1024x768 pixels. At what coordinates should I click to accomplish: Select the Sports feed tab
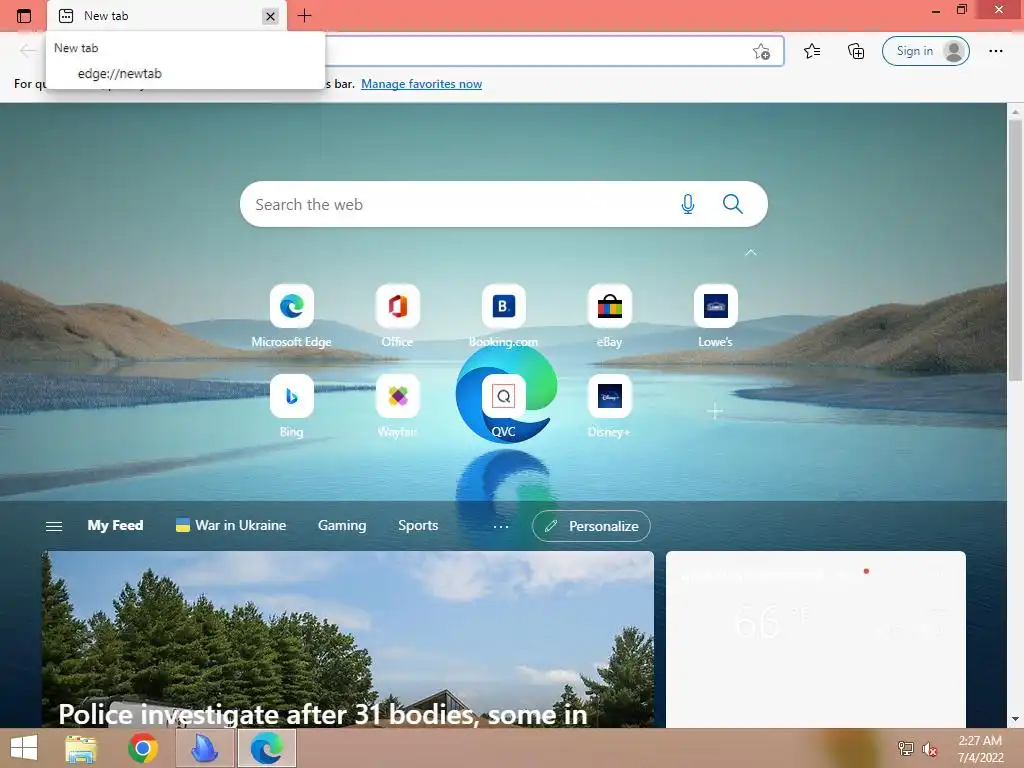pos(418,526)
